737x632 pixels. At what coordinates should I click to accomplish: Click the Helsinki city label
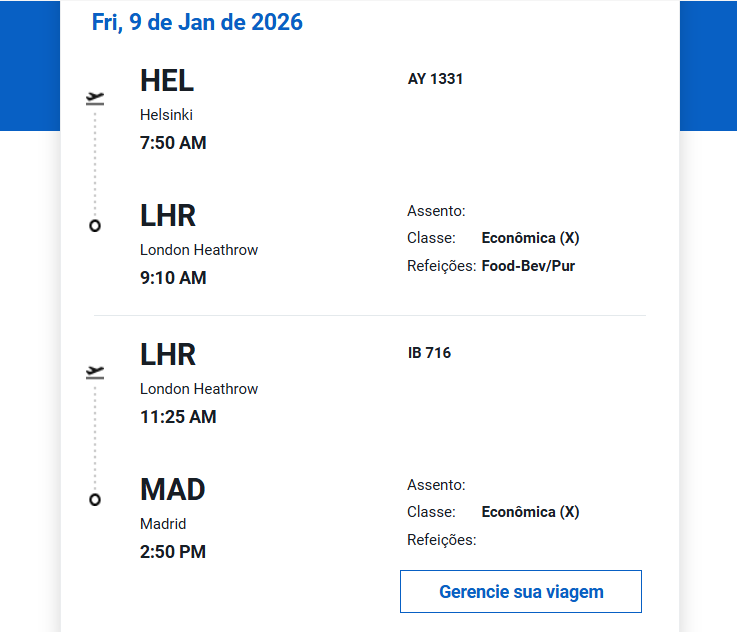point(166,115)
